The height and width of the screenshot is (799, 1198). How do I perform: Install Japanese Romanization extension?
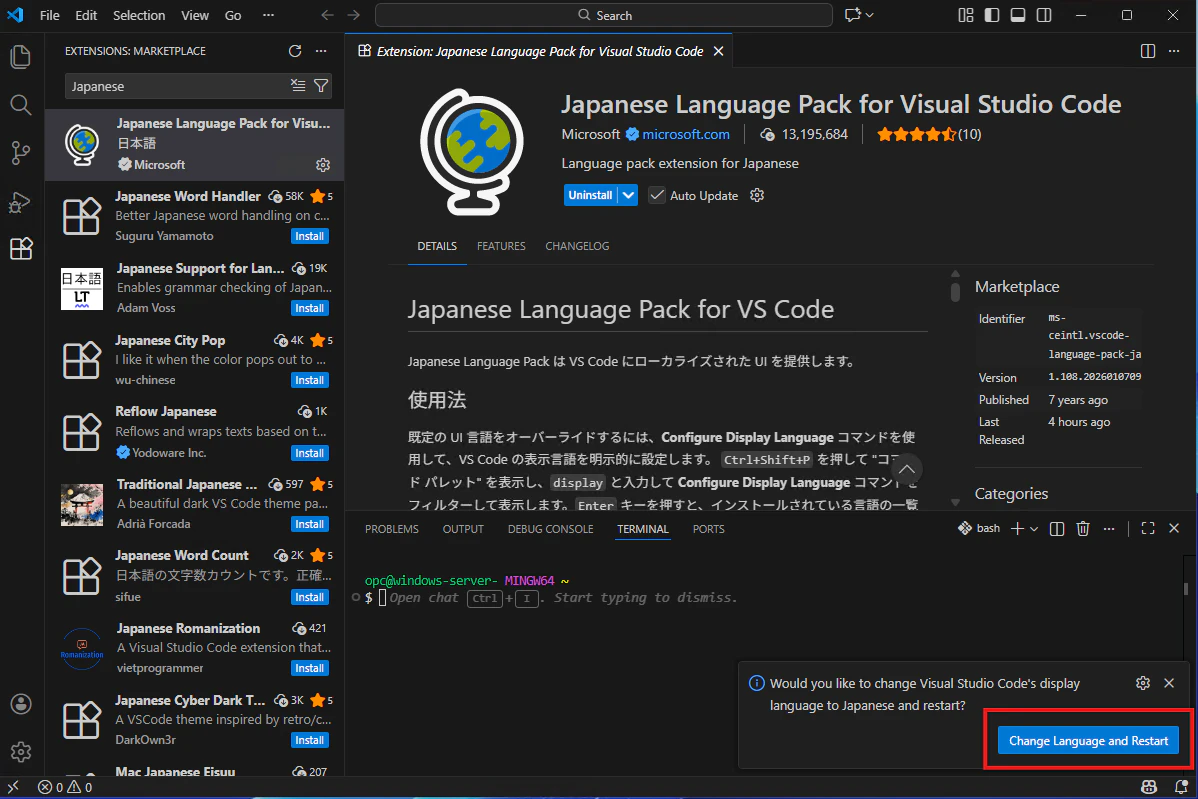coord(309,668)
